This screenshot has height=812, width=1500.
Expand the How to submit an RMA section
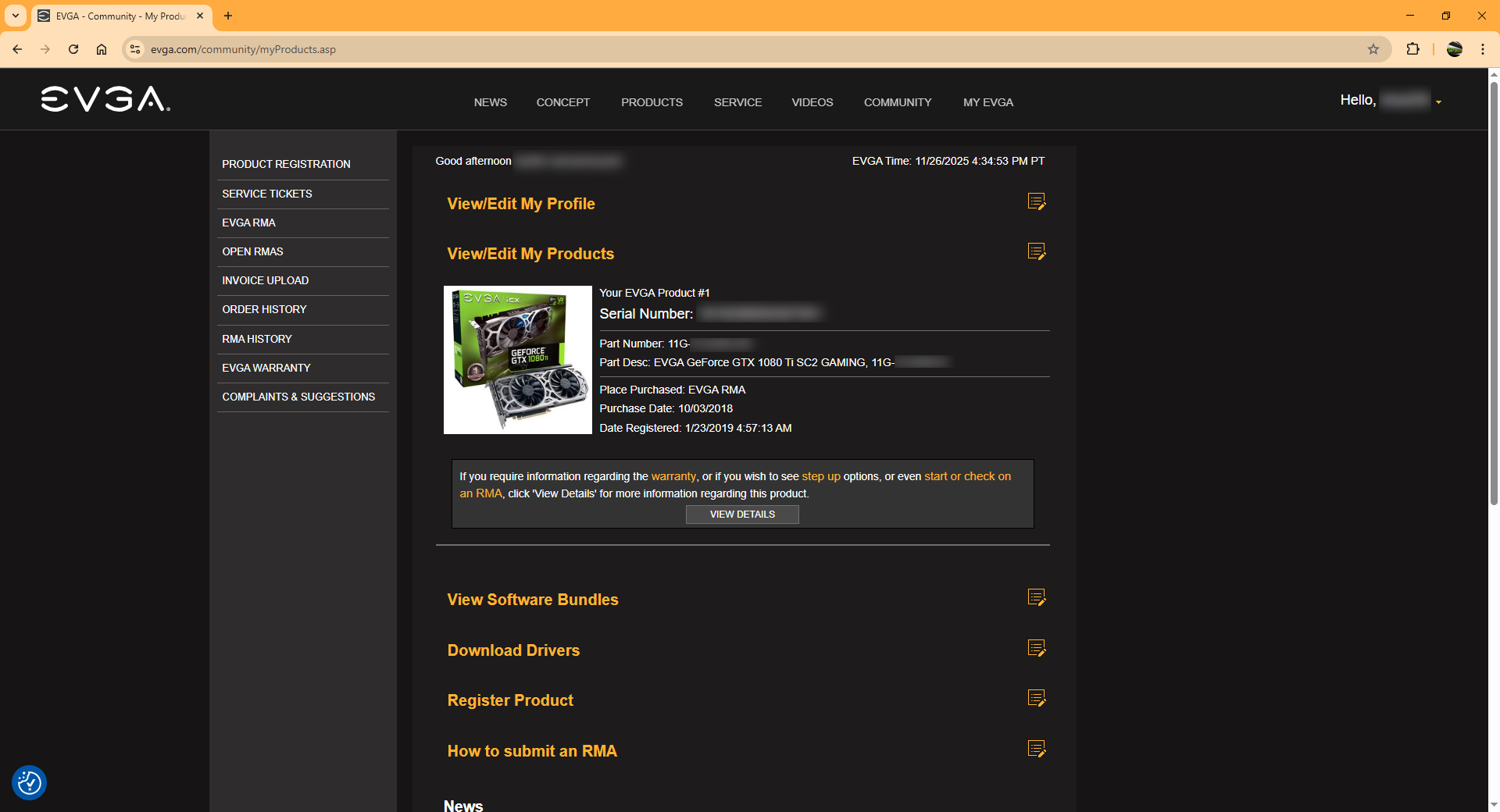click(532, 751)
